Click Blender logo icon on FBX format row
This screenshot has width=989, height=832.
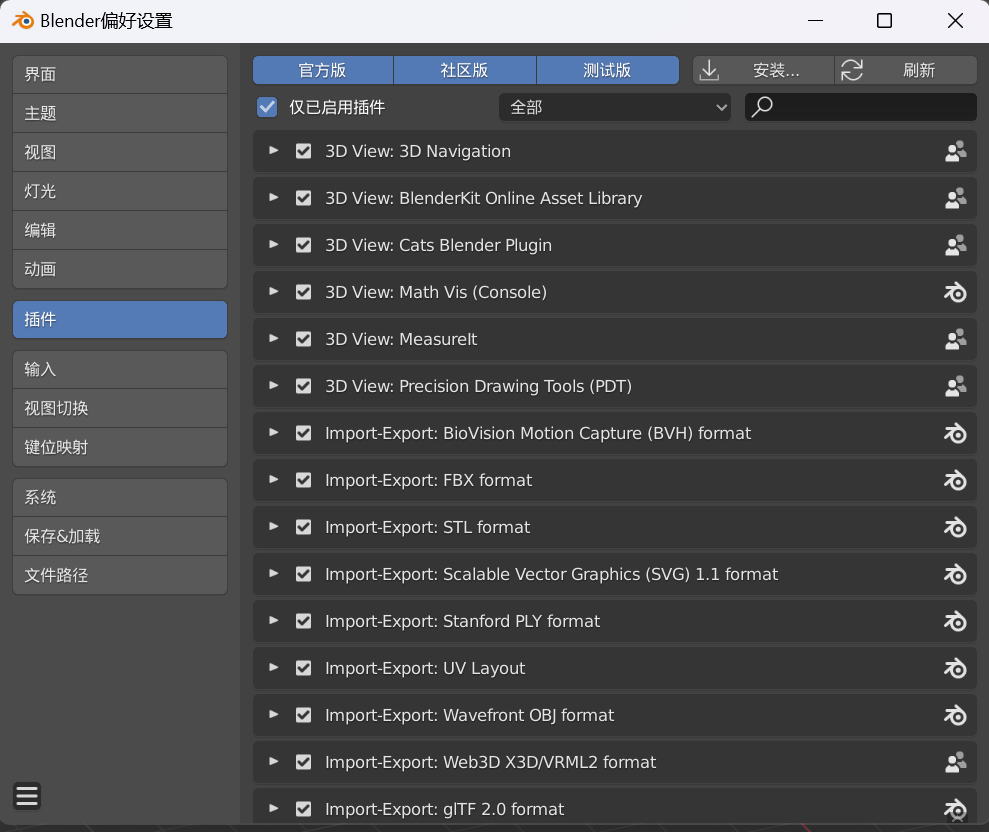(x=956, y=480)
